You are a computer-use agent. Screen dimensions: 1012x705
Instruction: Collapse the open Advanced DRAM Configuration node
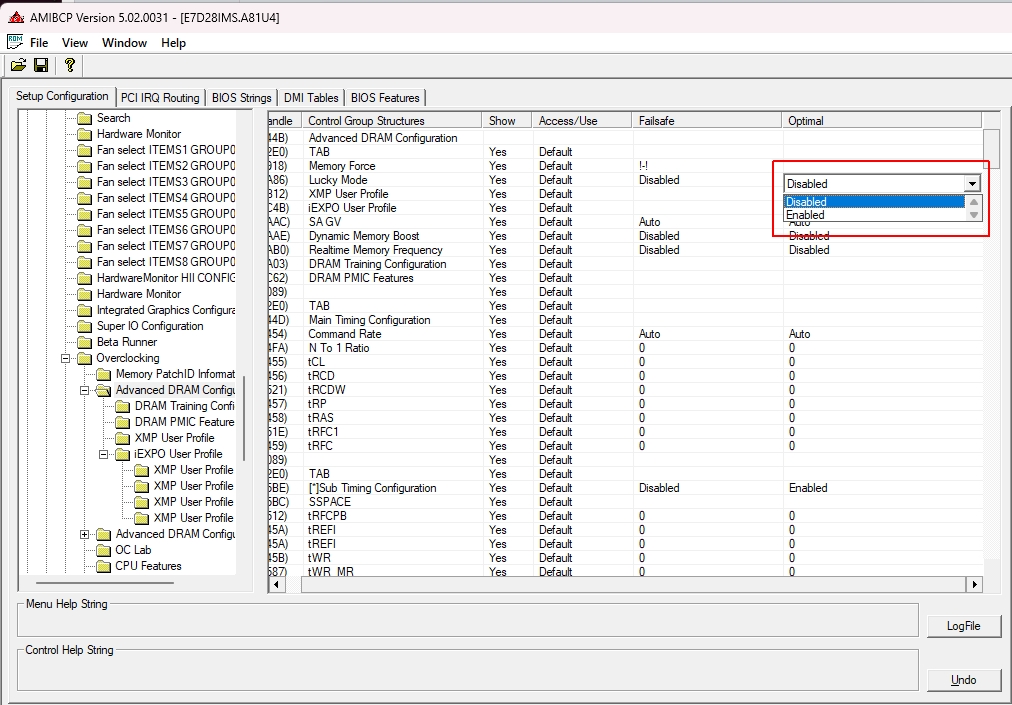[x=84, y=391]
